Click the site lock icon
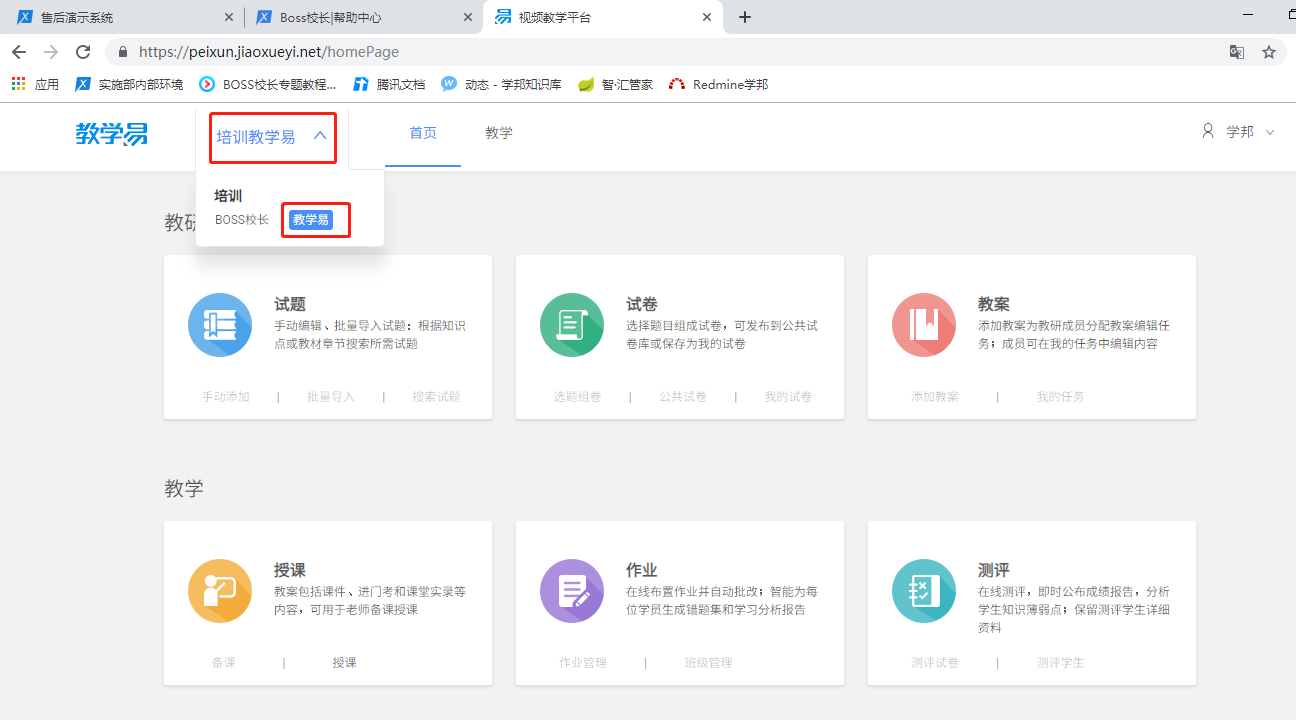 point(123,52)
